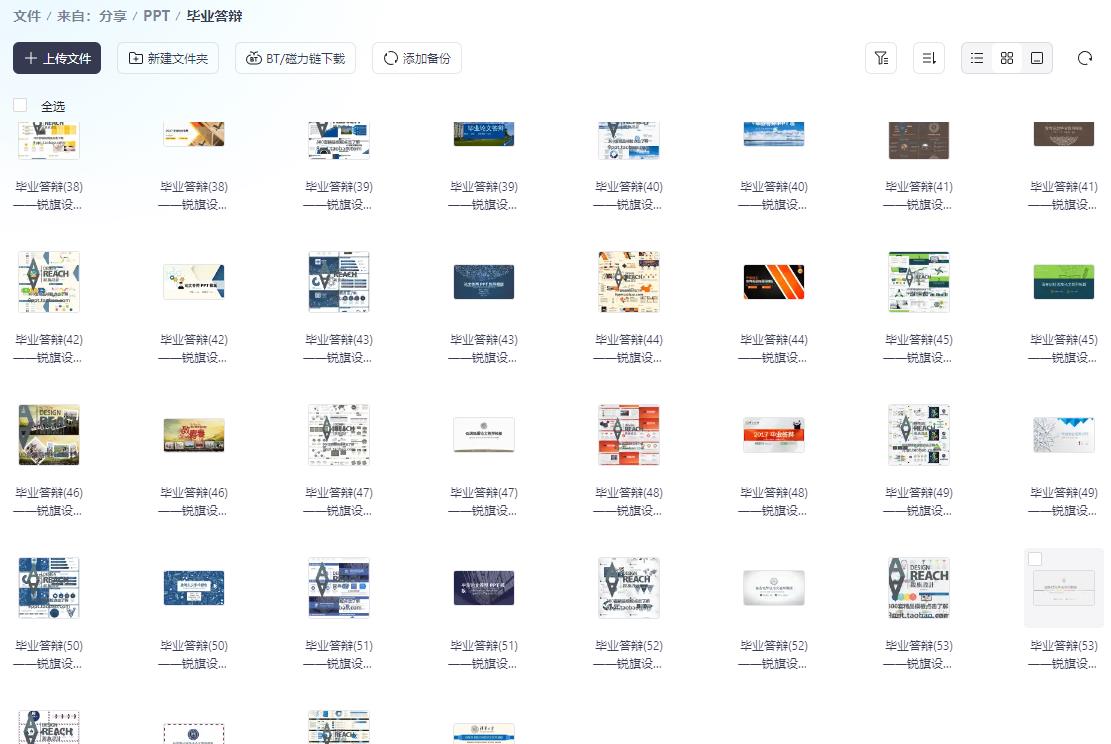
Task: Open 毕业答辩(49) dark green collage thumbnail
Action: (x=919, y=435)
